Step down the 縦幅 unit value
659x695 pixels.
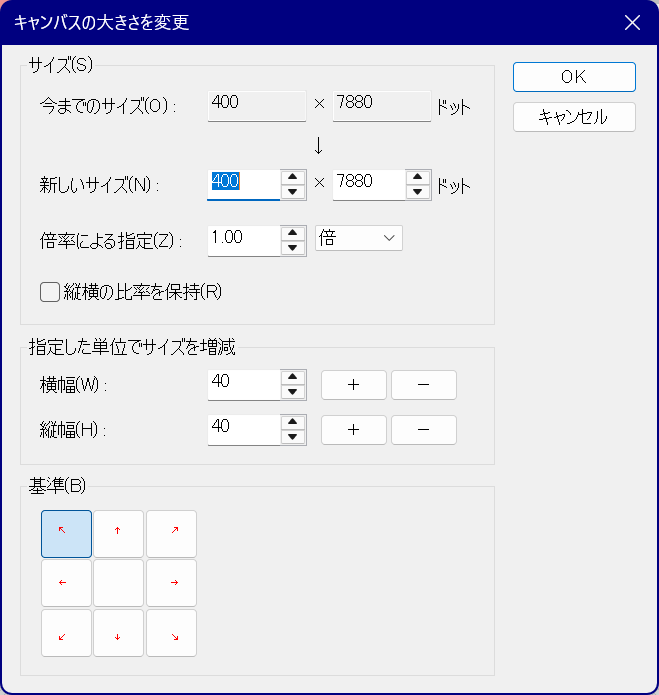(x=292, y=437)
